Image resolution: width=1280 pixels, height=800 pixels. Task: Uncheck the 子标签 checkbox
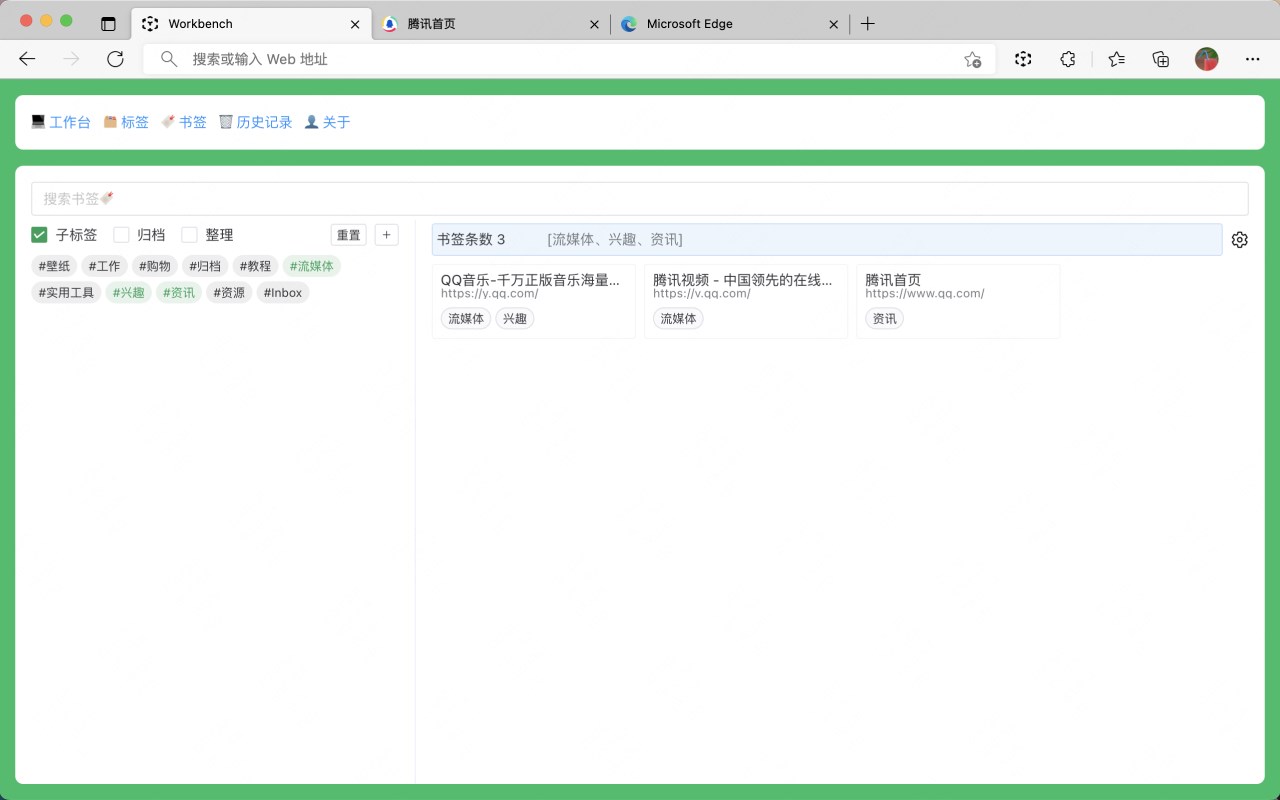click(x=39, y=235)
